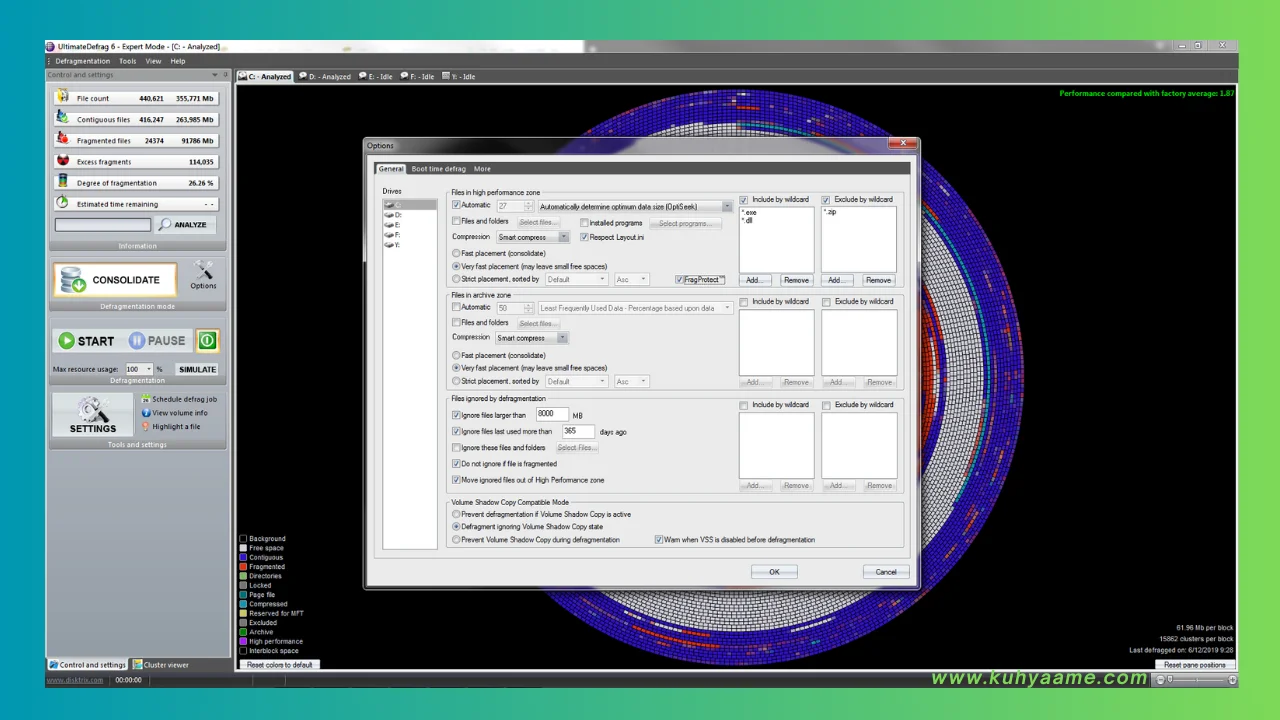This screenshot has width=1280, height=720.
Task: Open the Help menu
Action: (178, 61)
